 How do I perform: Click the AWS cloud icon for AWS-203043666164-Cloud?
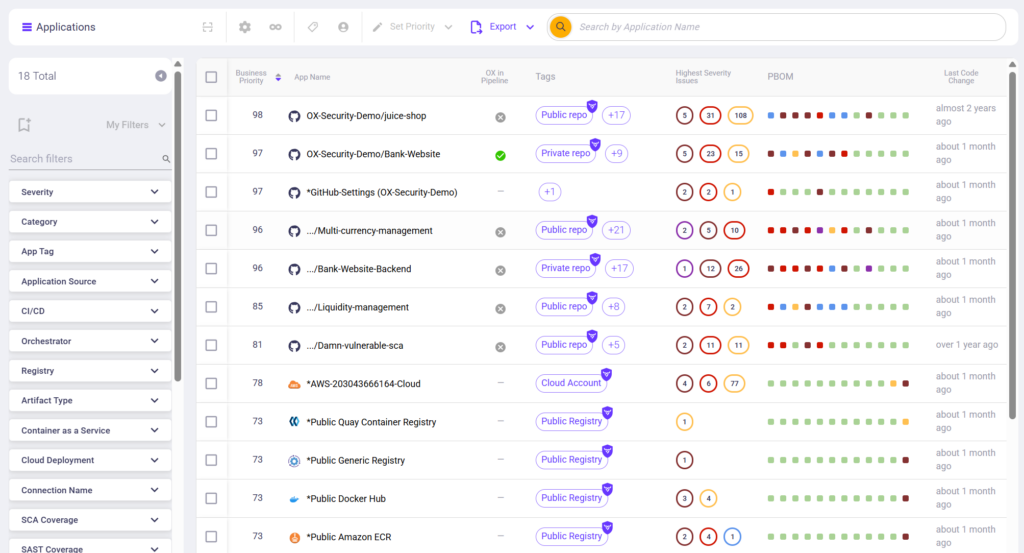(x=295, y=385)
